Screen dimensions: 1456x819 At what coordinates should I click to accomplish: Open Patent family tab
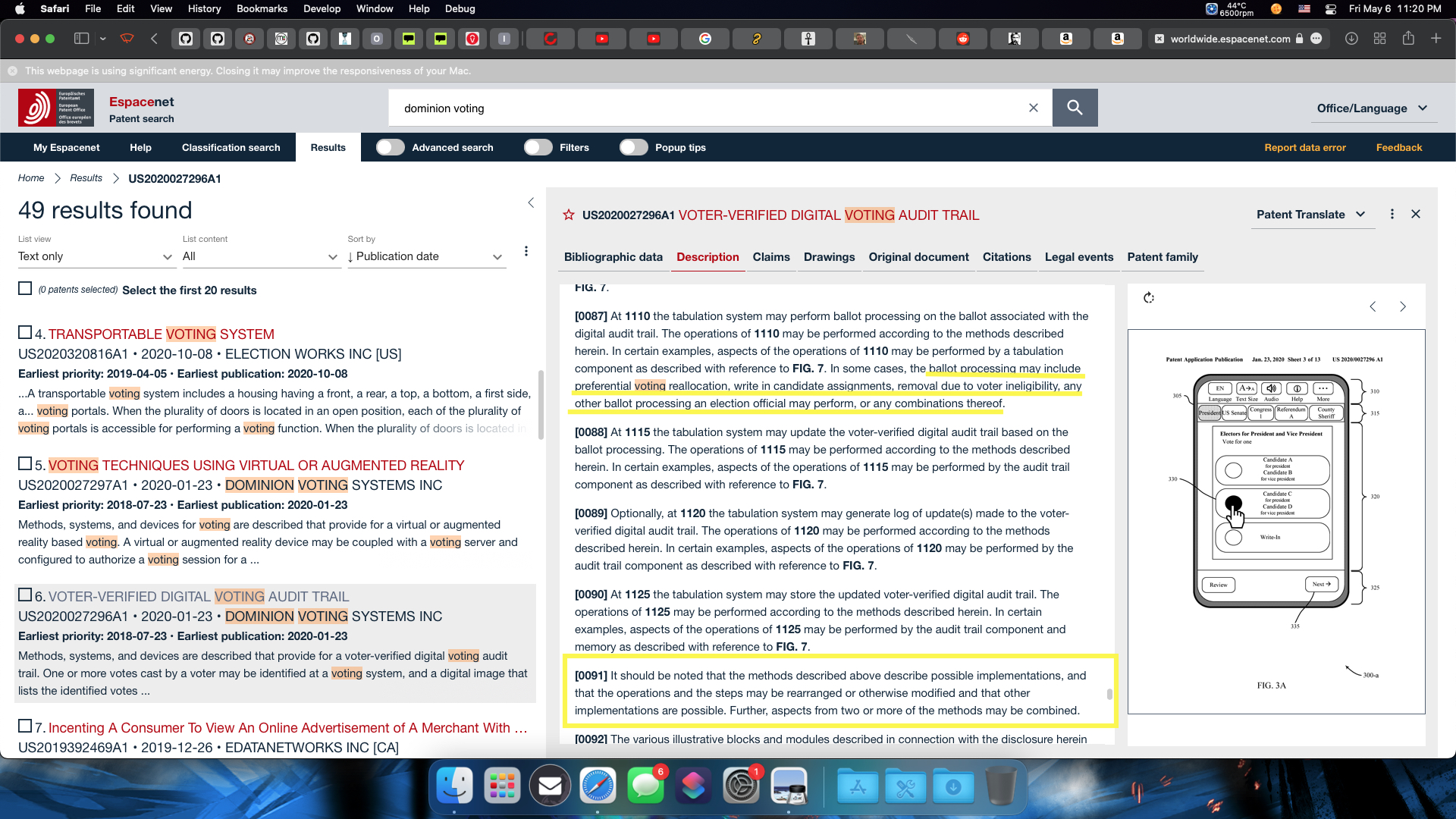(x=1163, y=257)
